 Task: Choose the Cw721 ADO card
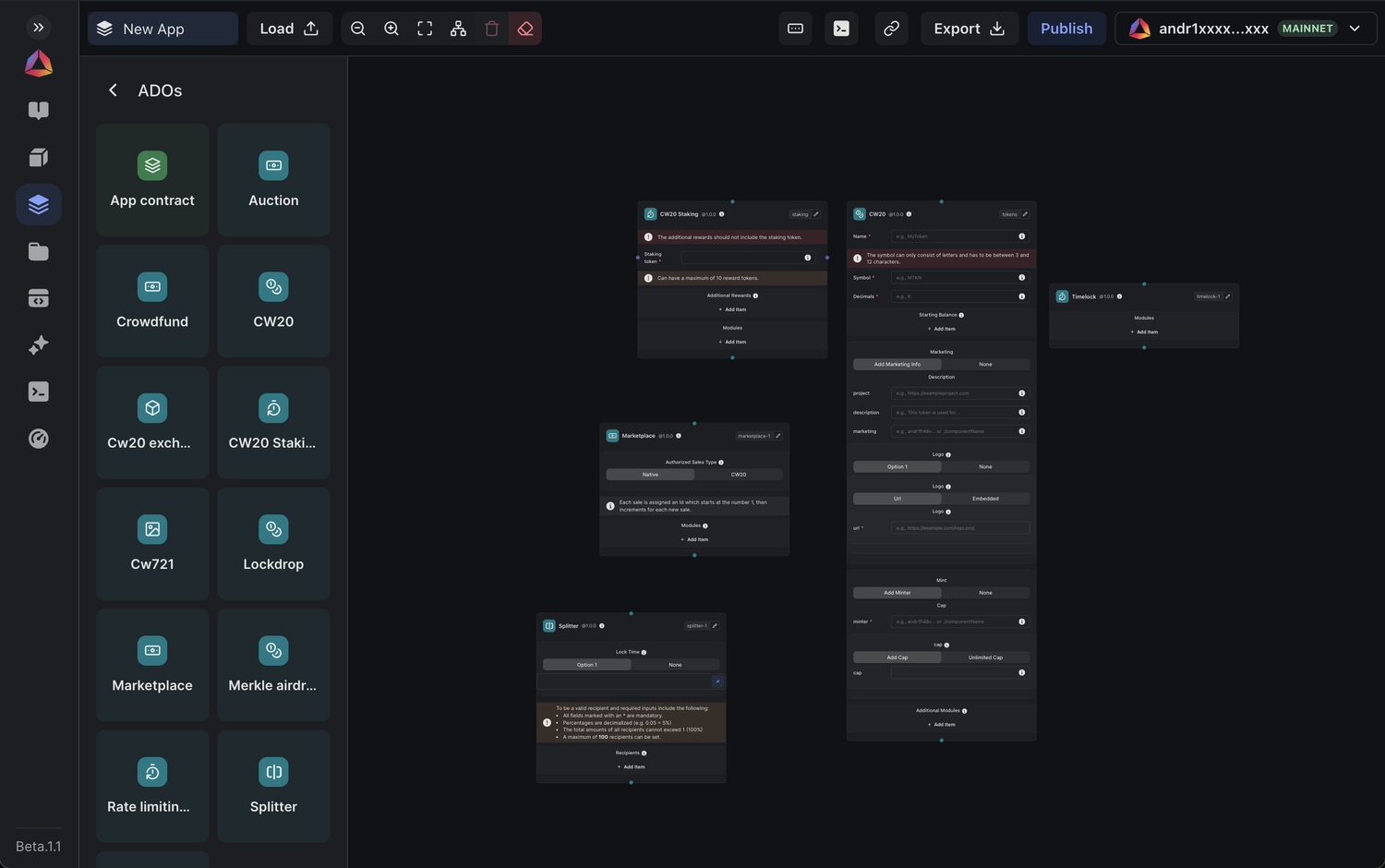152,544
